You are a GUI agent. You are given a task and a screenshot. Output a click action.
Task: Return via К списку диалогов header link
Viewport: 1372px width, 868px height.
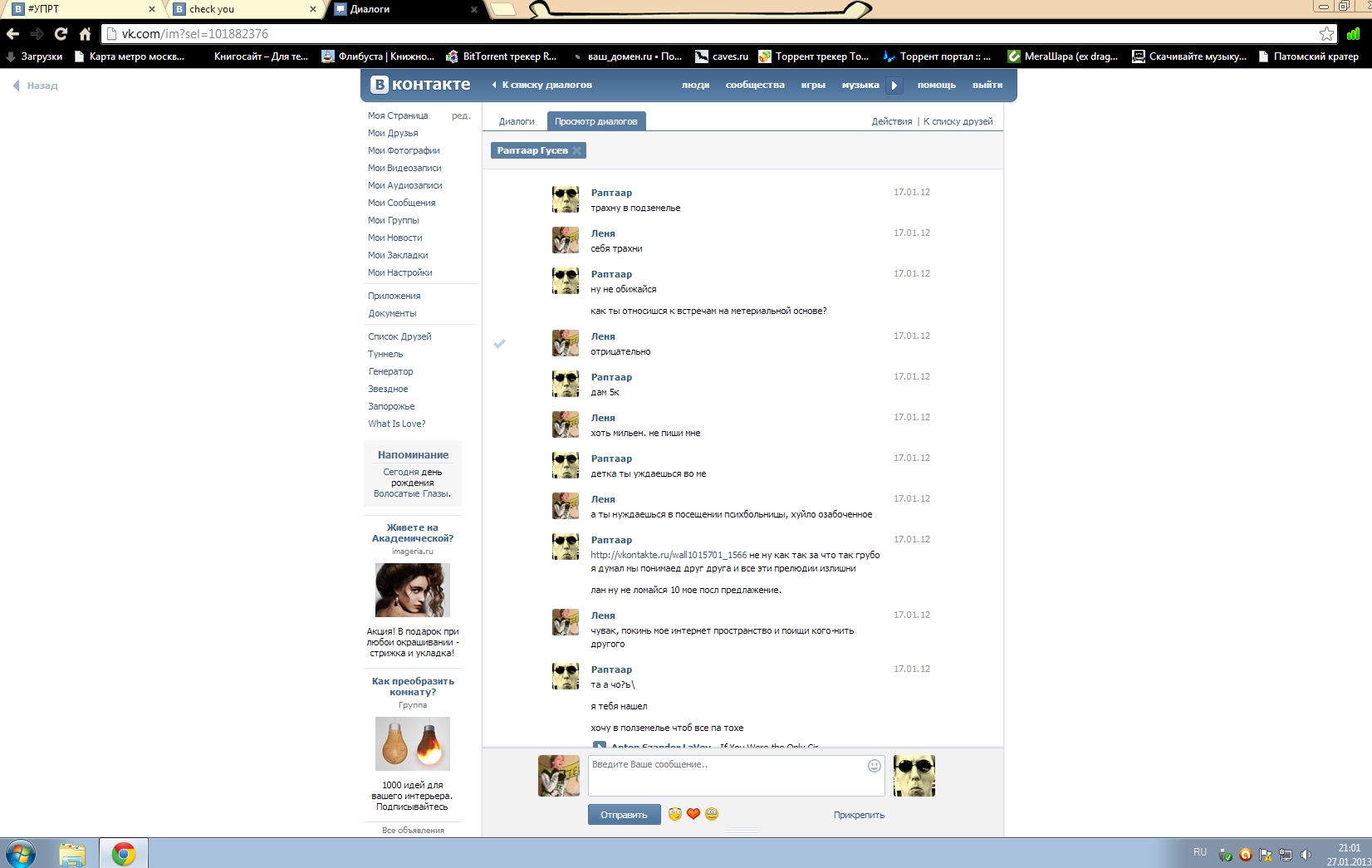(x=542, y=85)
